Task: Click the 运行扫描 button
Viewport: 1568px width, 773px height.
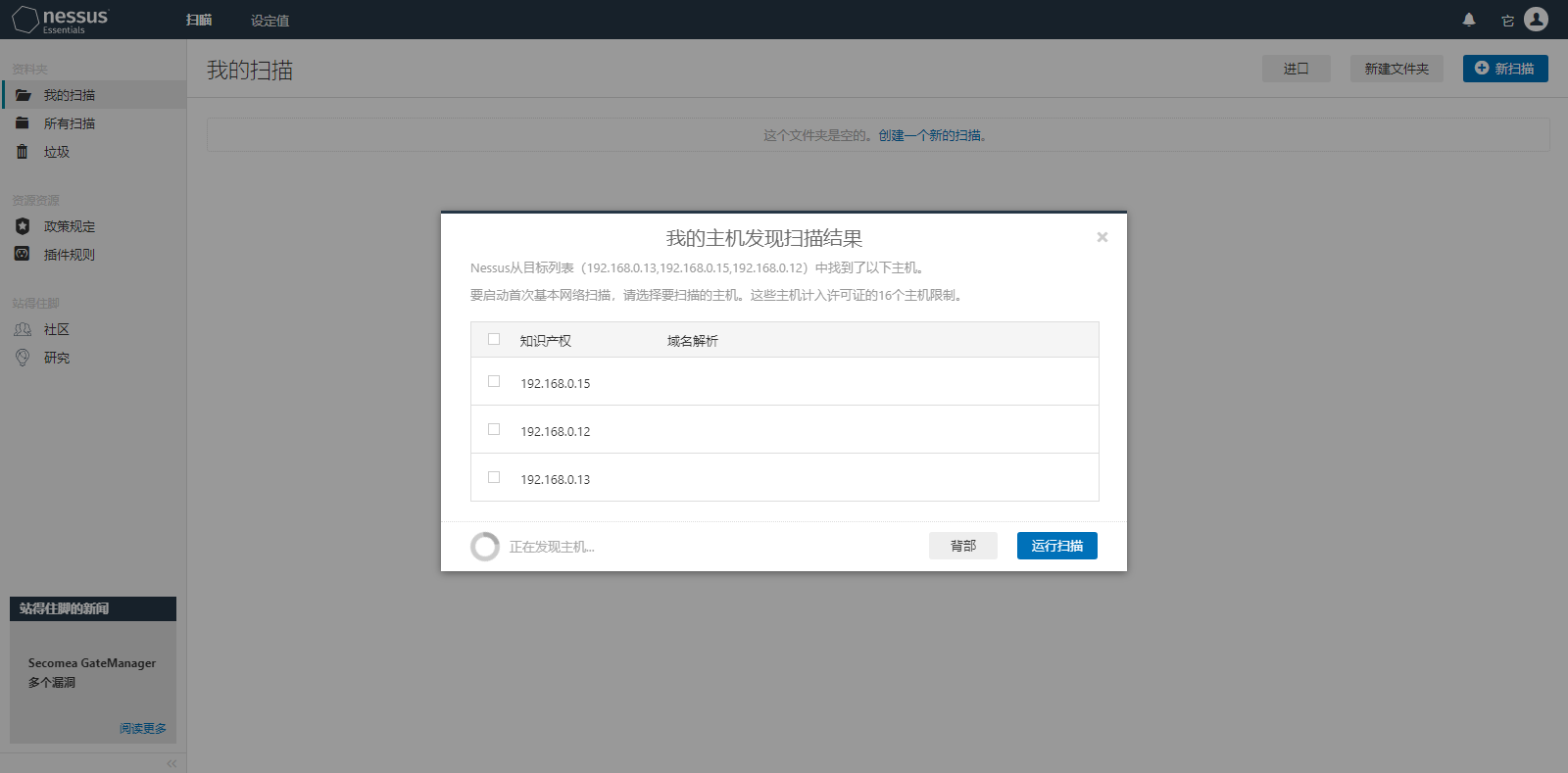Action: pyautogui.click(x=1057, y=546)
